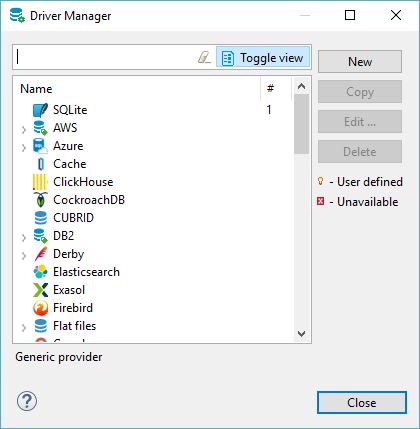
Task: Click the AWS database icon
Action: click(40, 128)
